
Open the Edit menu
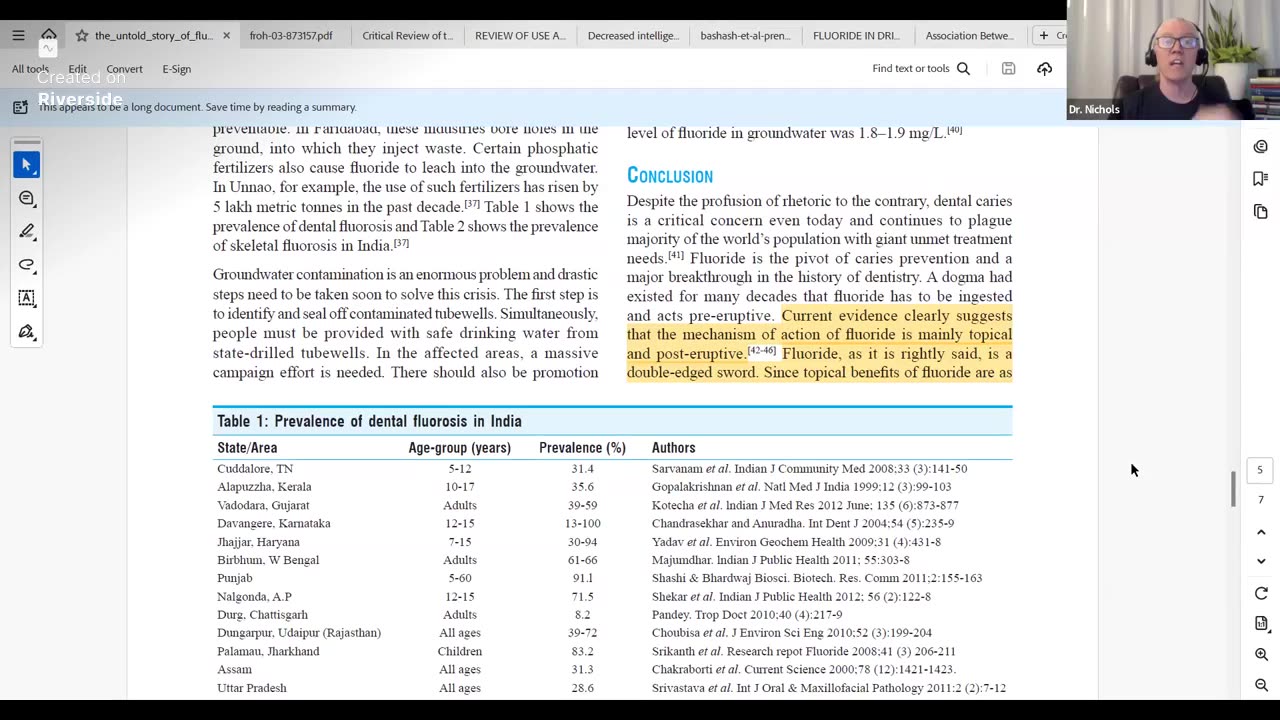[77, 69]
